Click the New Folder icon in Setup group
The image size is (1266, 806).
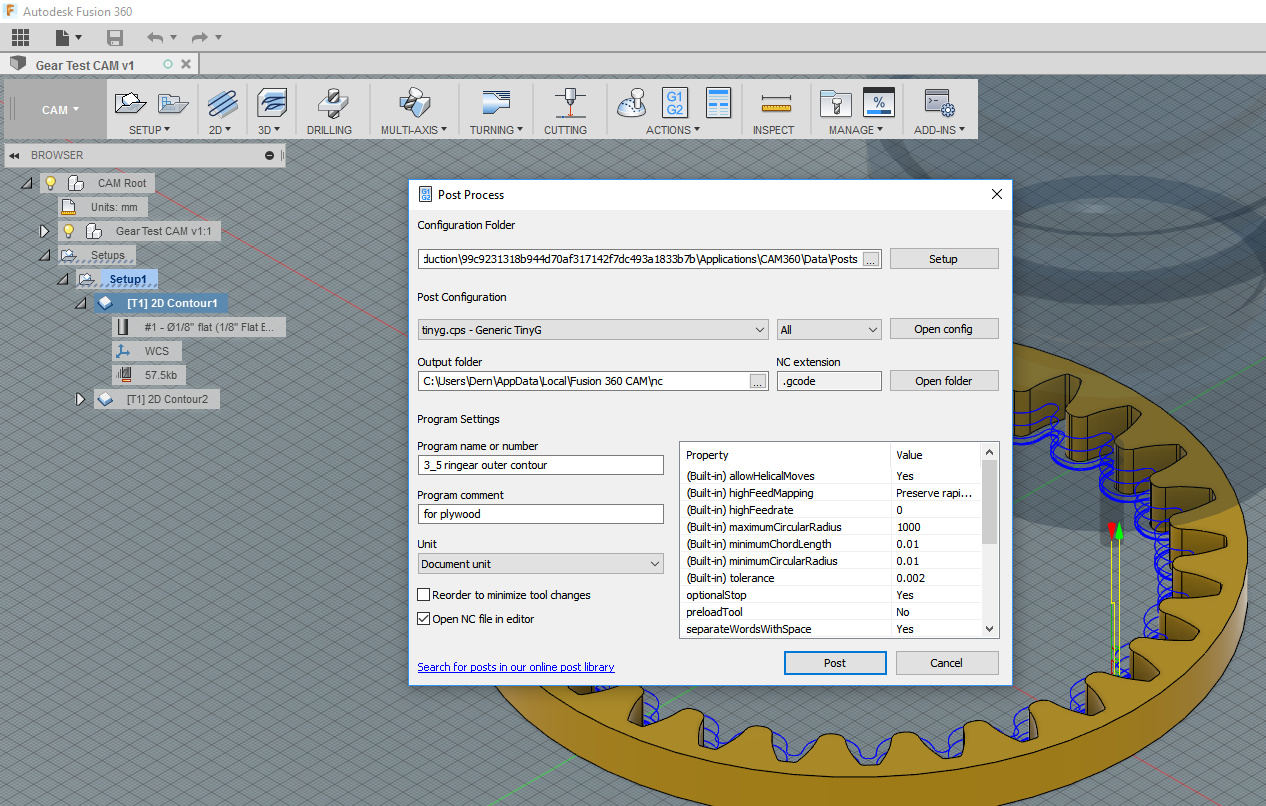pyautogui.click(x=173, y=102)
